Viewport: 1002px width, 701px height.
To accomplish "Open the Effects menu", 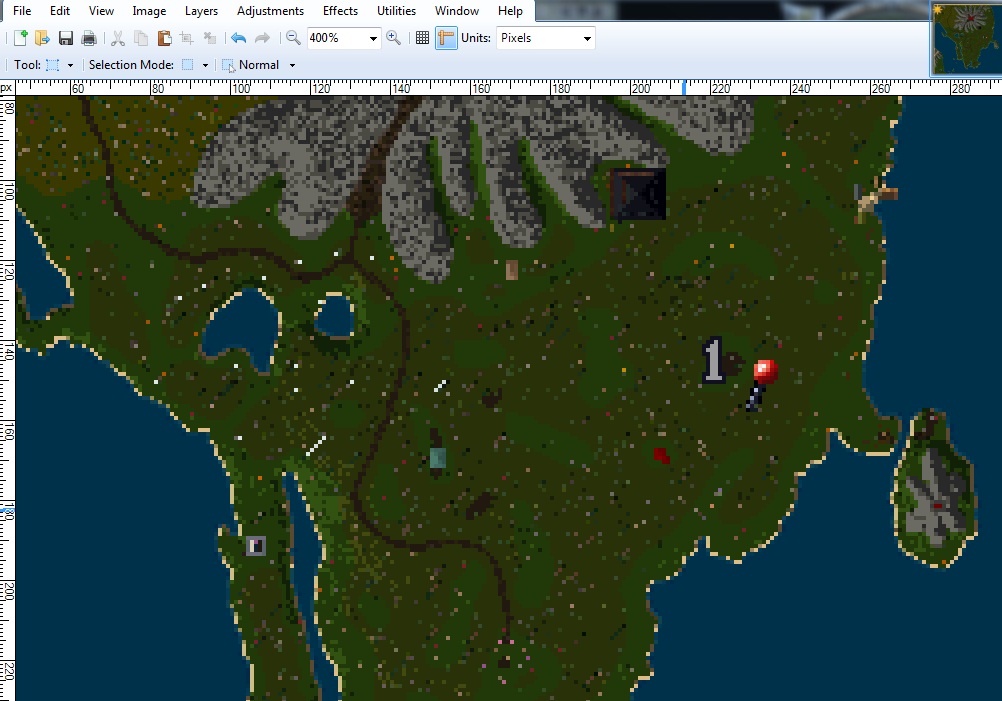I will click(x=340, y=11).
